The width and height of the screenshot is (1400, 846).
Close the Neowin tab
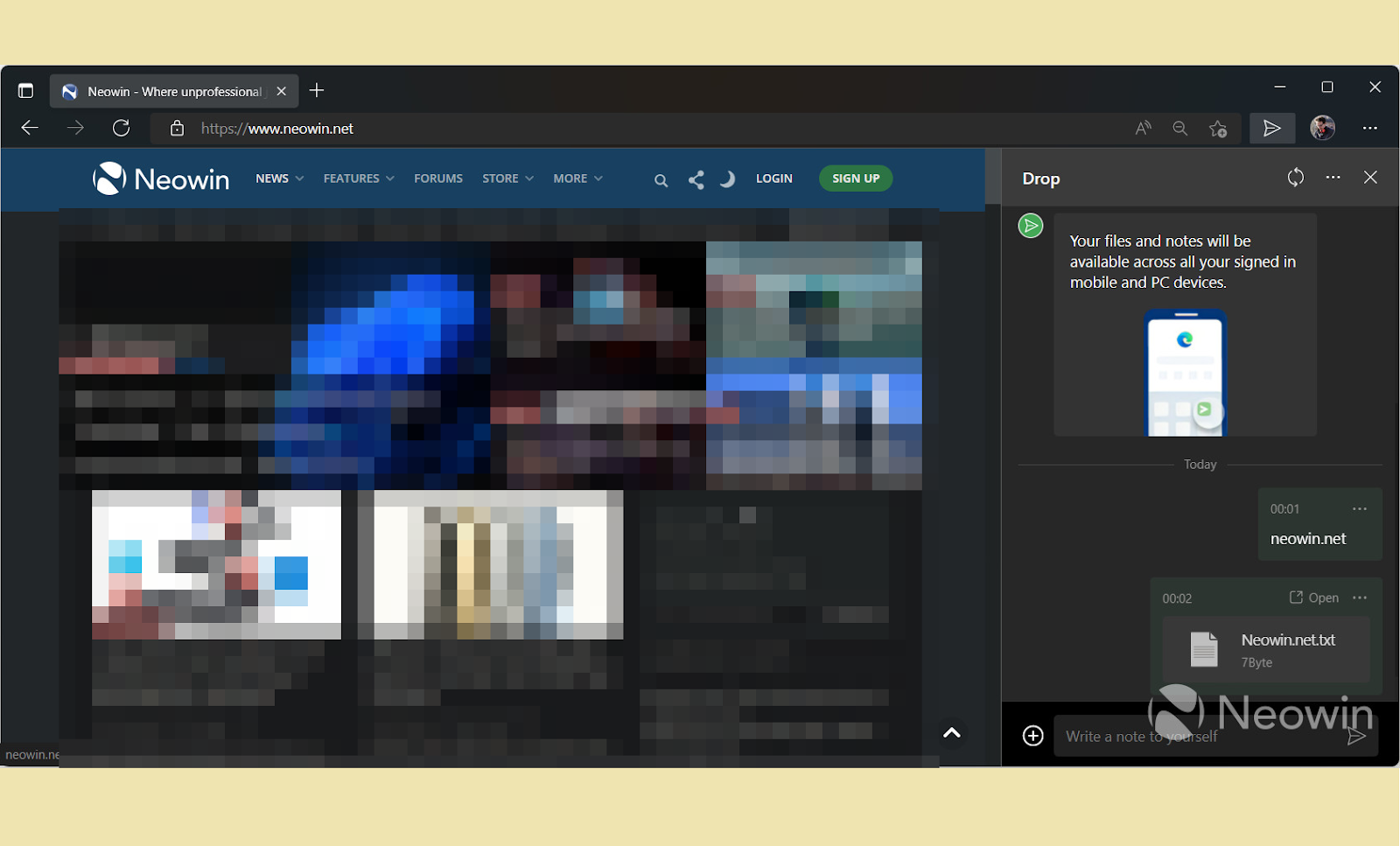tap(281, 91)
